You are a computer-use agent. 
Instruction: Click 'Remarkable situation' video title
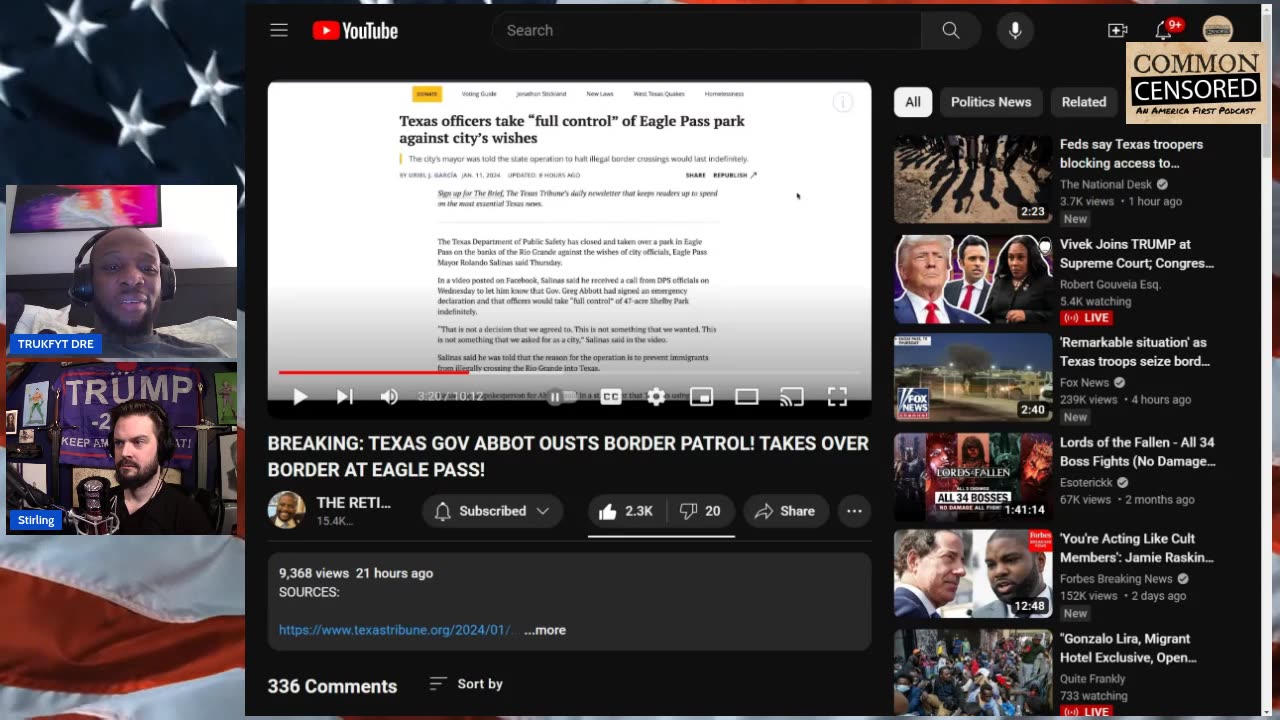click(x=1134, y=352)
